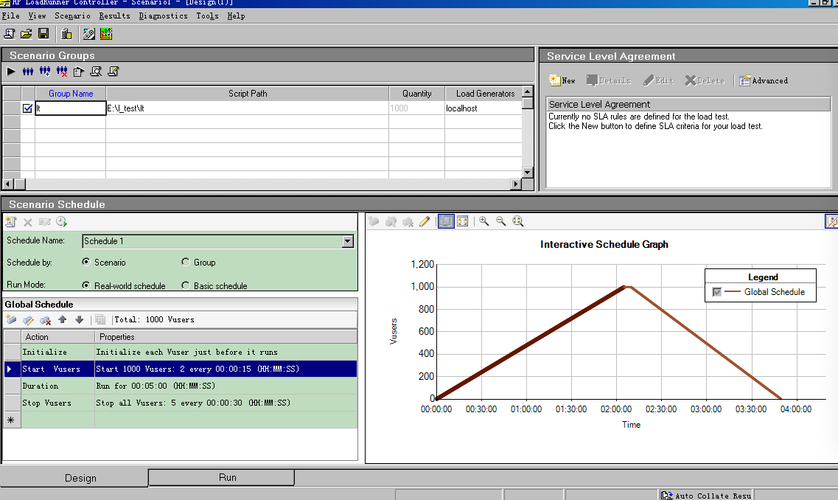
Task: Open the Diagnostics menu
Action: click(162, 17)
